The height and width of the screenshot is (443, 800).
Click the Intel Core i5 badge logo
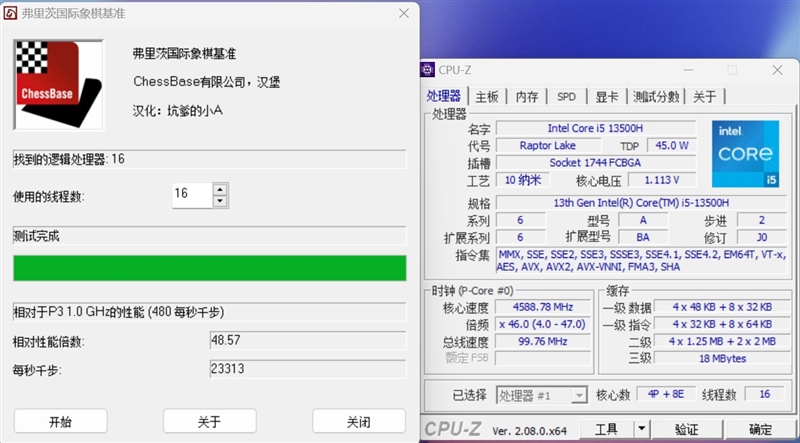[744, 154]
